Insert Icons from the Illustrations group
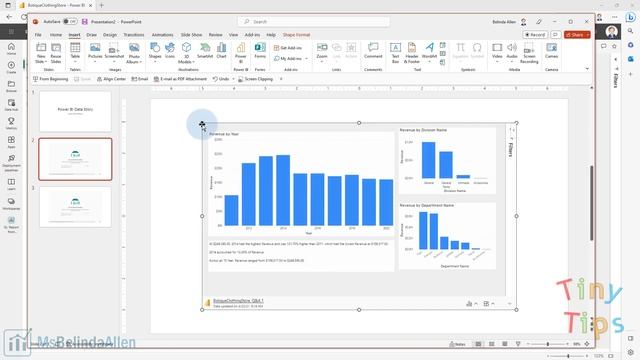 point(170,51)
